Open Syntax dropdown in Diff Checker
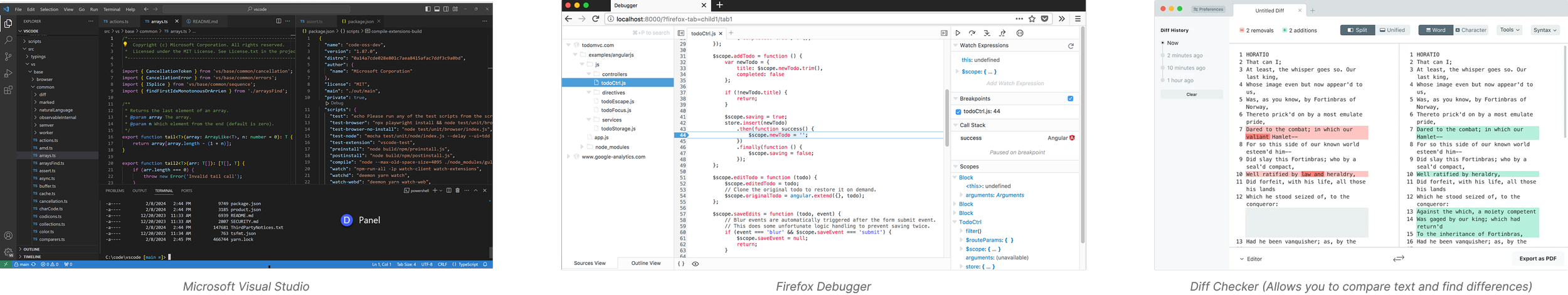The height and width of the screenshot is (295, 1568). (x=1545, y=30)
